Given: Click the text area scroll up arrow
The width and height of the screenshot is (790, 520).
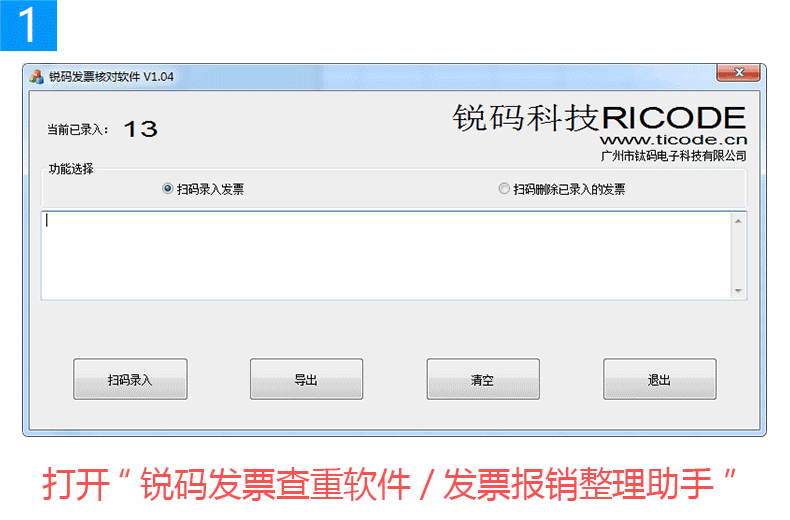Looking at the screenshot, I should [738, 221].
